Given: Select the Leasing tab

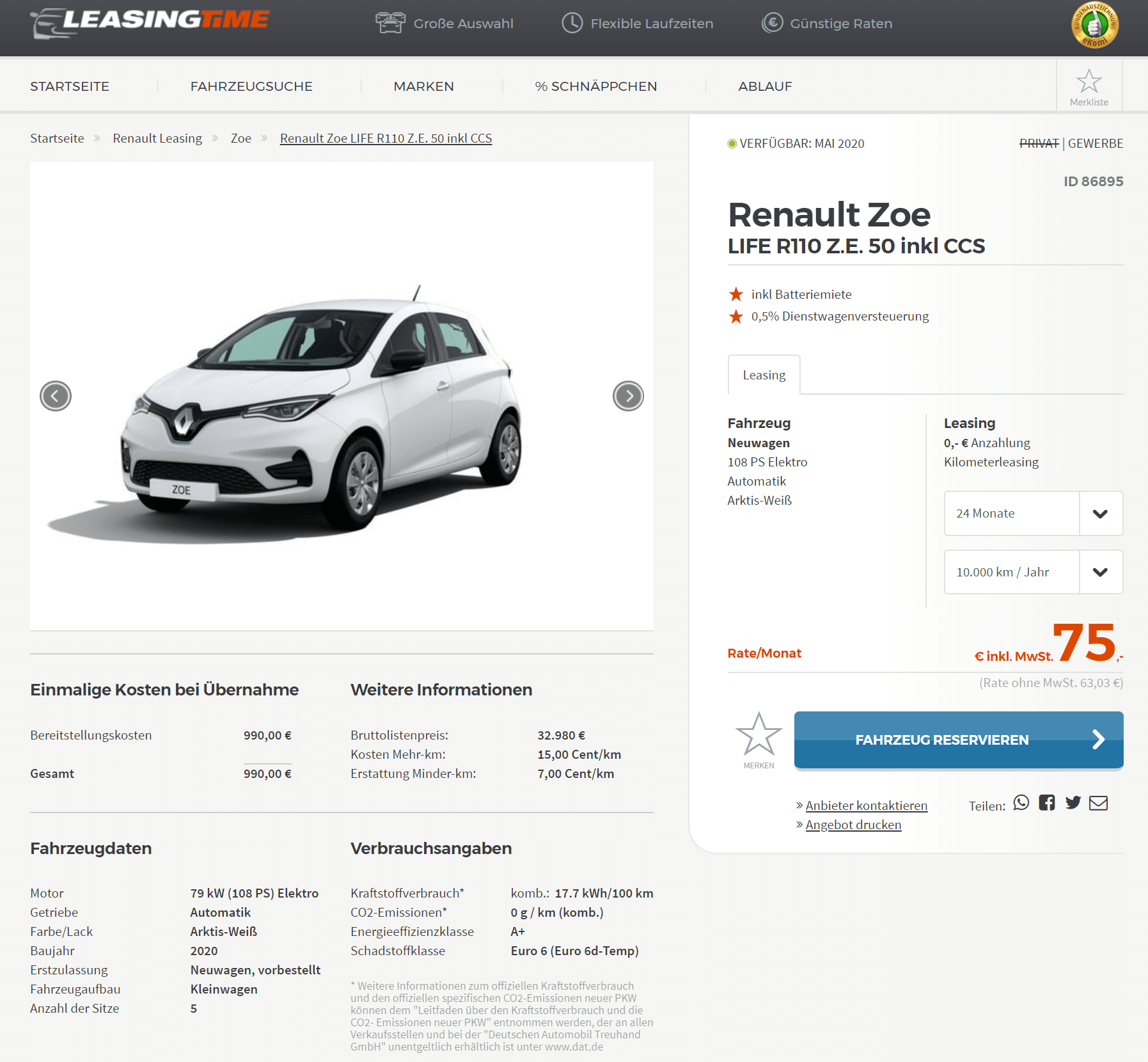Looking at the screenshot, I should (764, 375).
